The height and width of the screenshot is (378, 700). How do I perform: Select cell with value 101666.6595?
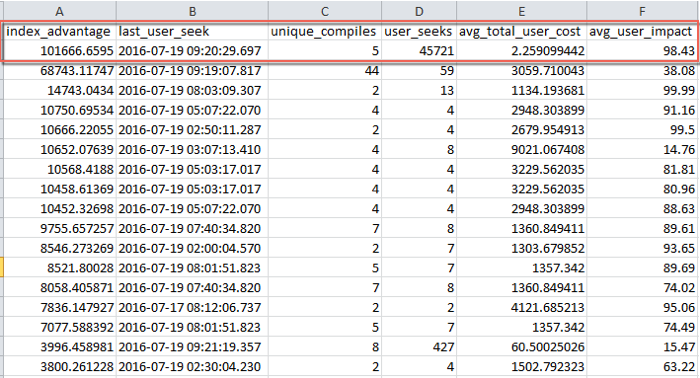tap(60, 50)
